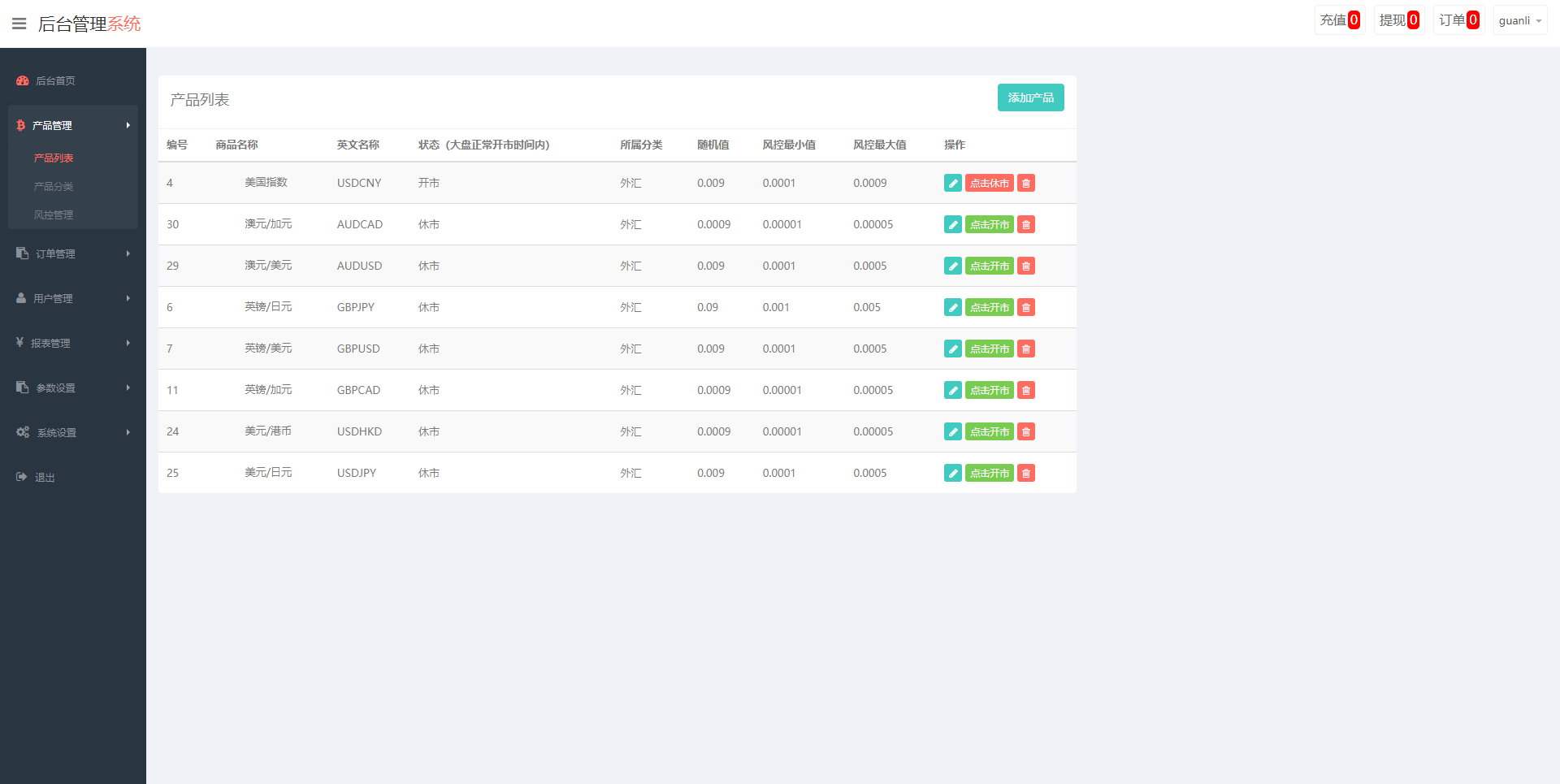Click 退出 to log out
Viewport: 1560px width, 784px height.
point(45,478)
